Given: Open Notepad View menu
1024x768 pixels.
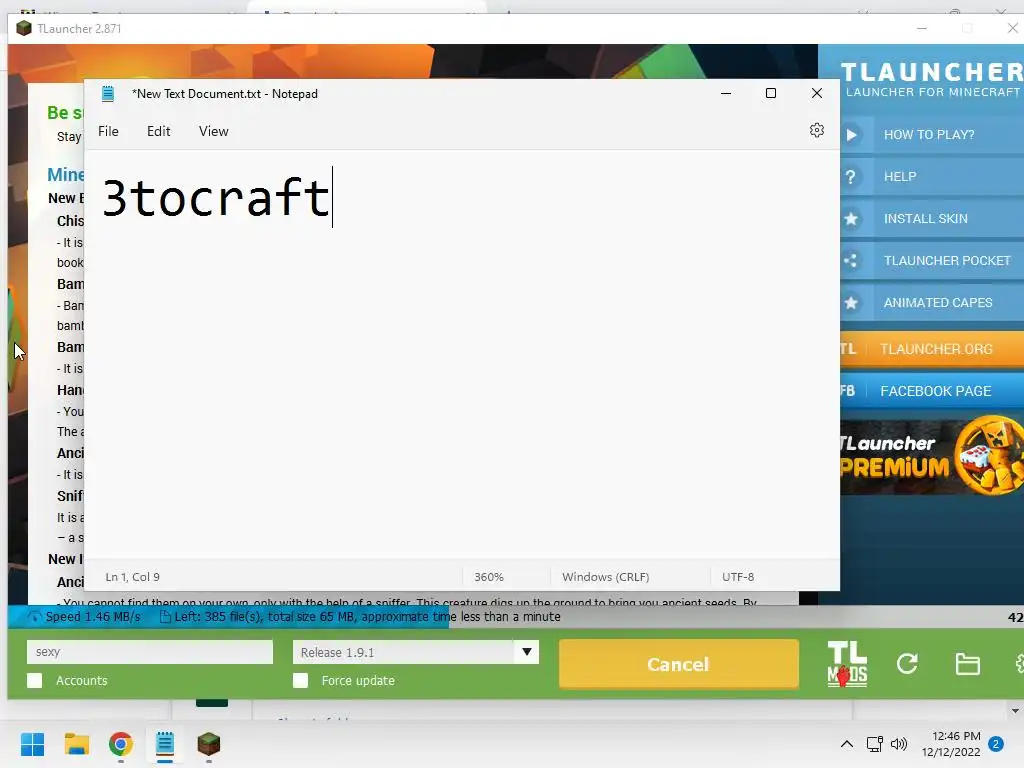Looking at the screenshot, I should (214, 131).
